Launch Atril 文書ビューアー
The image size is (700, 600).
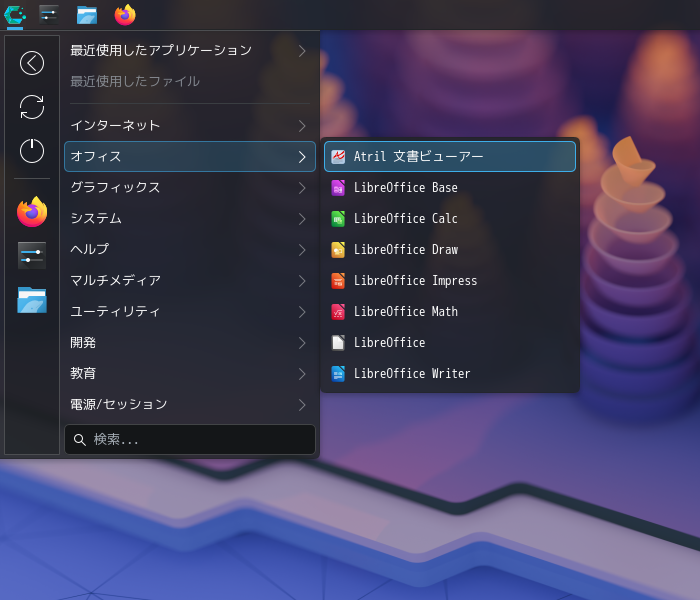click(x=450, y=157)
